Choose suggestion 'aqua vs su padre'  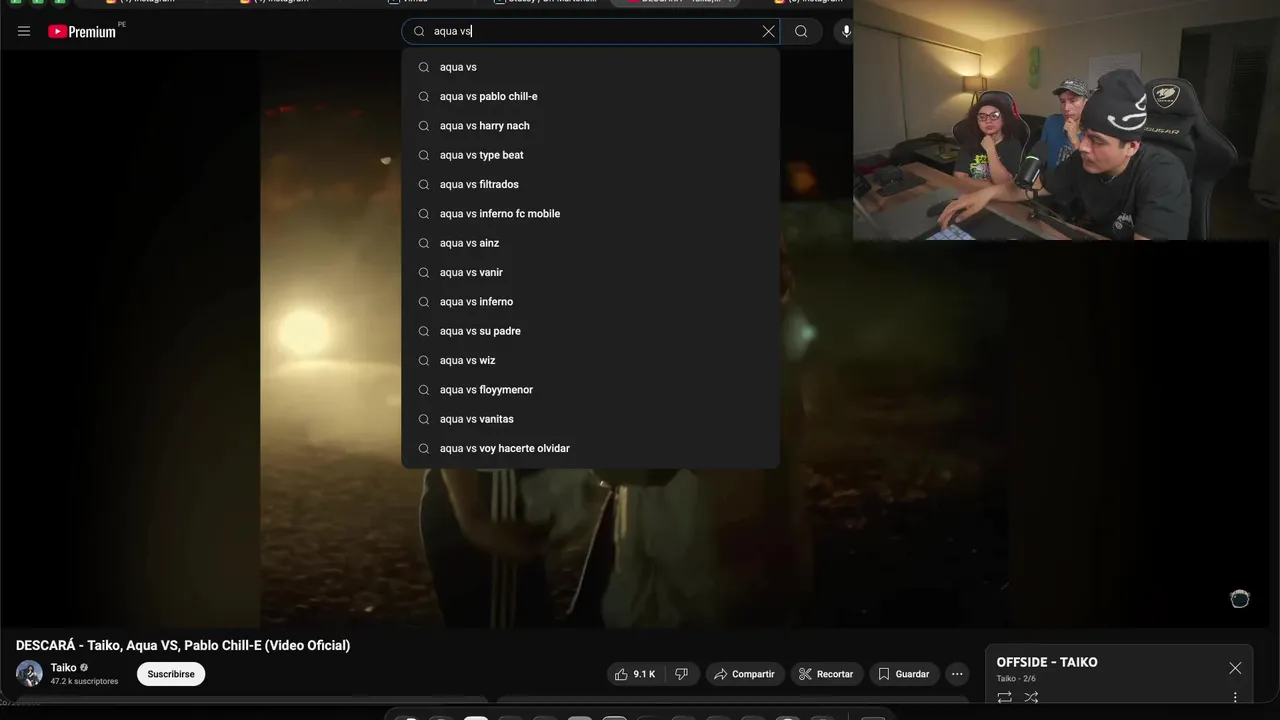pyautogui.click(x=590, y=331)
